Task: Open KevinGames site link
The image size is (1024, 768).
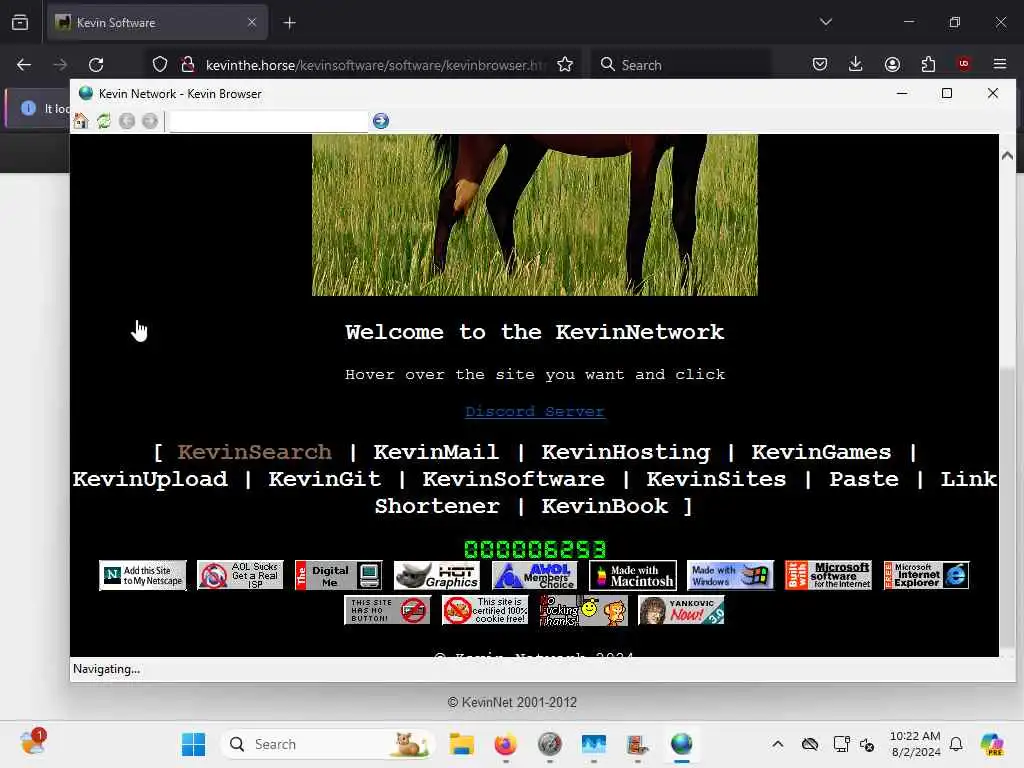Action: coord(821,452)
